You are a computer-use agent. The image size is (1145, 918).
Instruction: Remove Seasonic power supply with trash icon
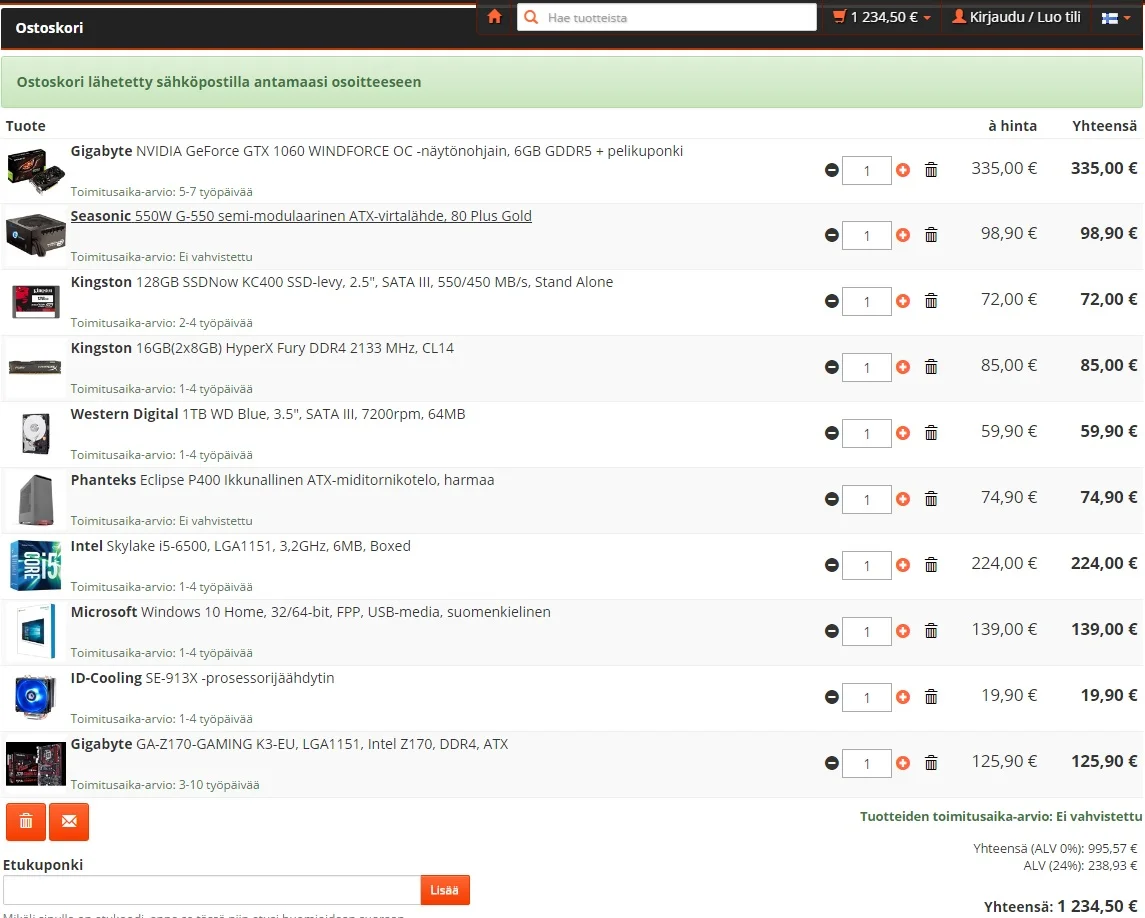pyautogui.click(x=931, y=236)
